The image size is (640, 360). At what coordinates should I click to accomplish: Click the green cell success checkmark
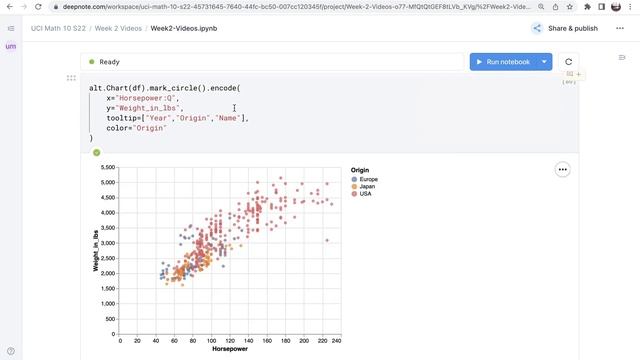pyautogui.click(x=96, y=152)
